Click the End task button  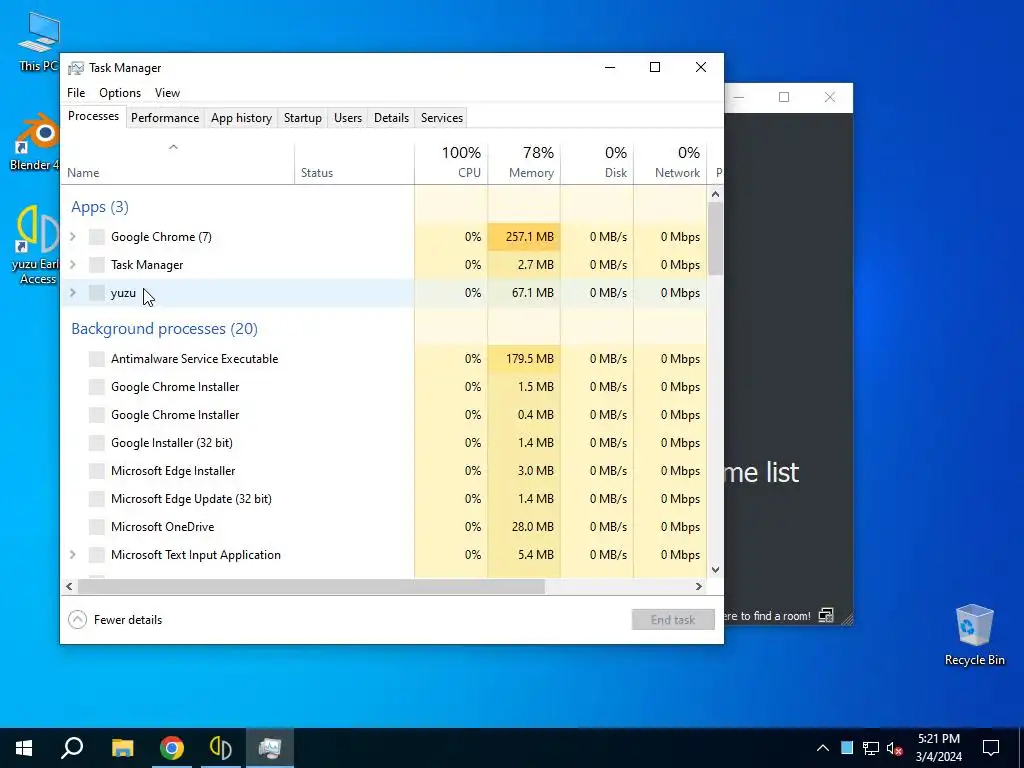click(673, 620)
